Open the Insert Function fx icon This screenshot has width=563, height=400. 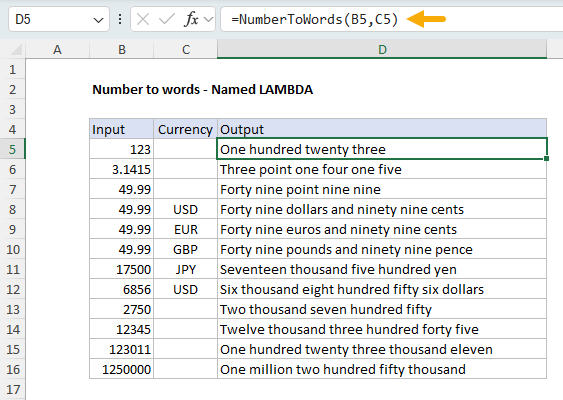click(191, 19)
